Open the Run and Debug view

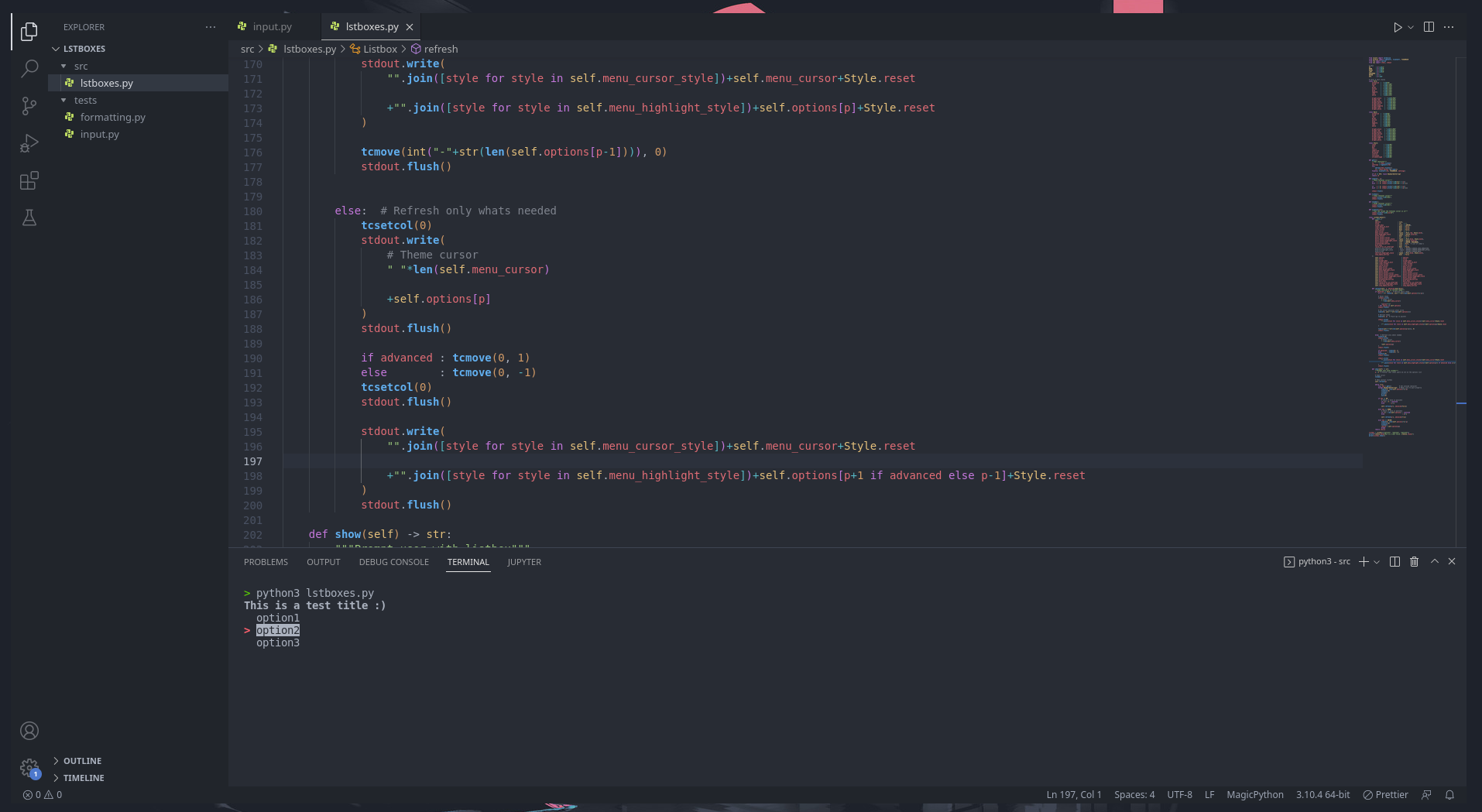[29, 143]
